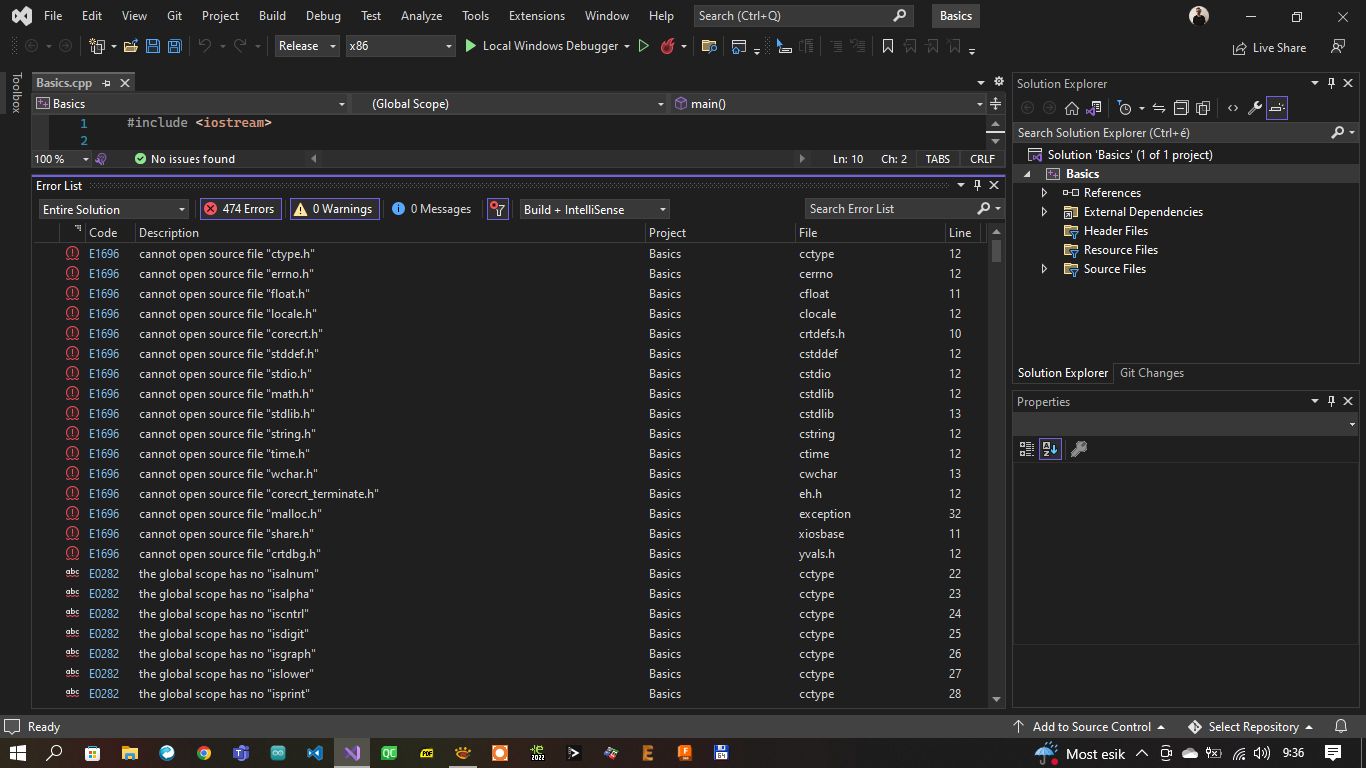
Task: Toggle a bookmark on the current line
Action: (888, 46)
